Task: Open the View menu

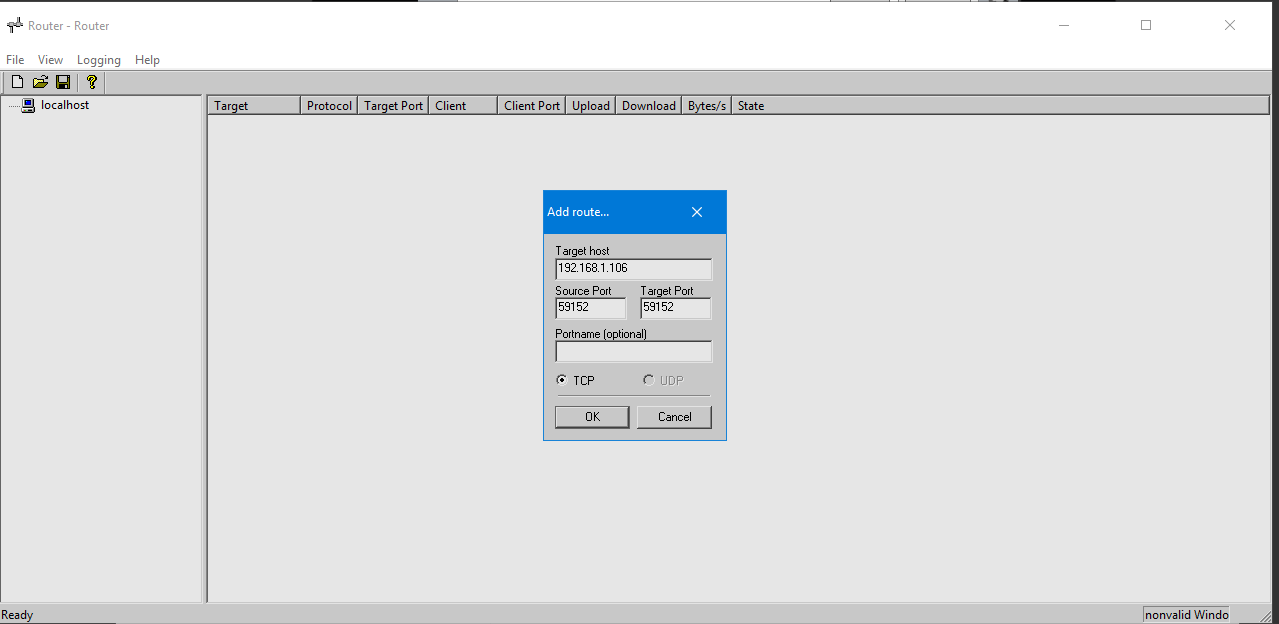Action: pyautogui.click(x=50, y=60)
